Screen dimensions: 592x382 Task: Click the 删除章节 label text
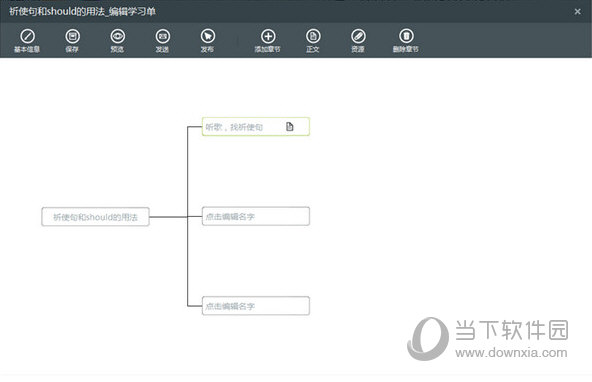coord(406,49)
